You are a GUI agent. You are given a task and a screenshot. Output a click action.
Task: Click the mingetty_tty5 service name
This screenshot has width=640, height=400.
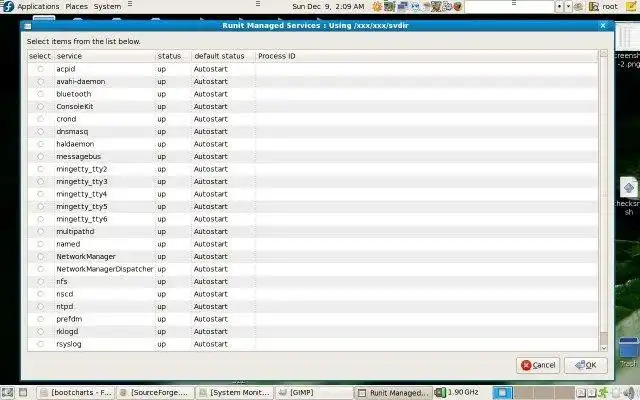tap(82, 207)
